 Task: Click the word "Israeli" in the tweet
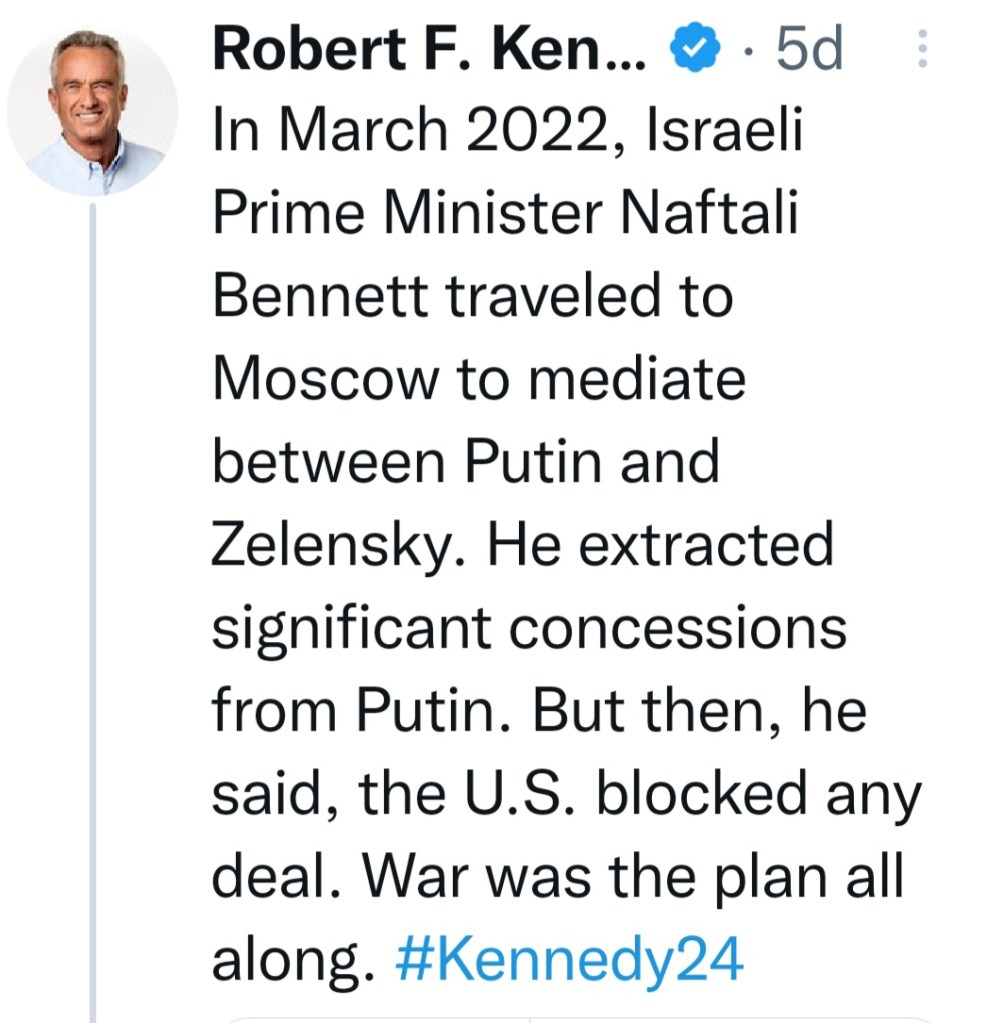click(725, 131)
